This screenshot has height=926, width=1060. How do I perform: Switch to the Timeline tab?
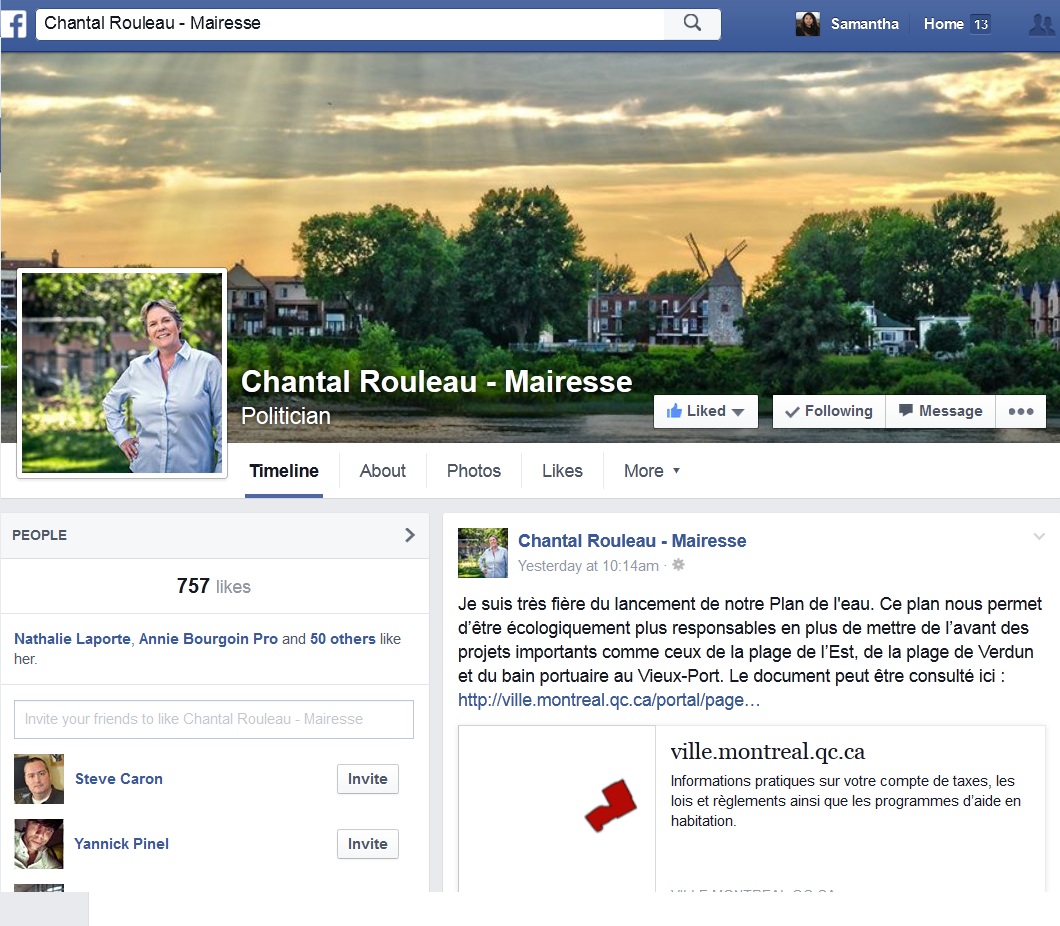coord(284,470)
